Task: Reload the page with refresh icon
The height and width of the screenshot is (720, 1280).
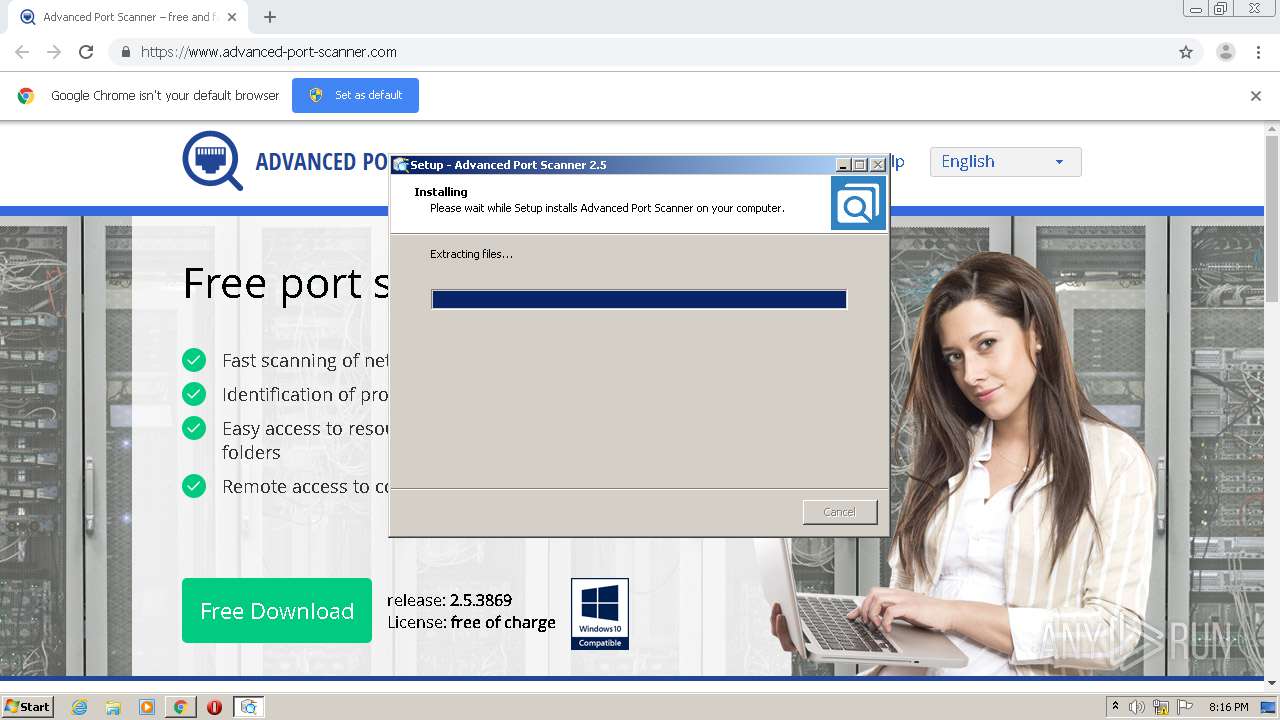Action: (86, 52)
